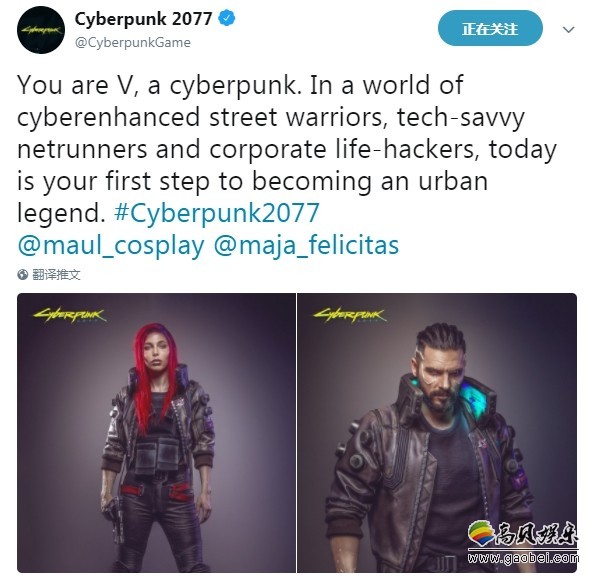
Task: Click the 高贝娱乐 watermark title
Action: tap(537, 534)
